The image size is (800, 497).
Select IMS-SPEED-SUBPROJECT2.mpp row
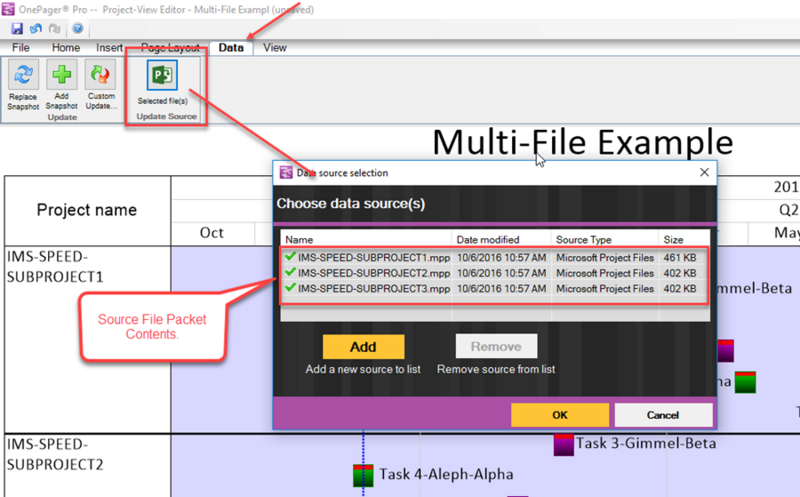pyautogui.click(x=494, y=273)
